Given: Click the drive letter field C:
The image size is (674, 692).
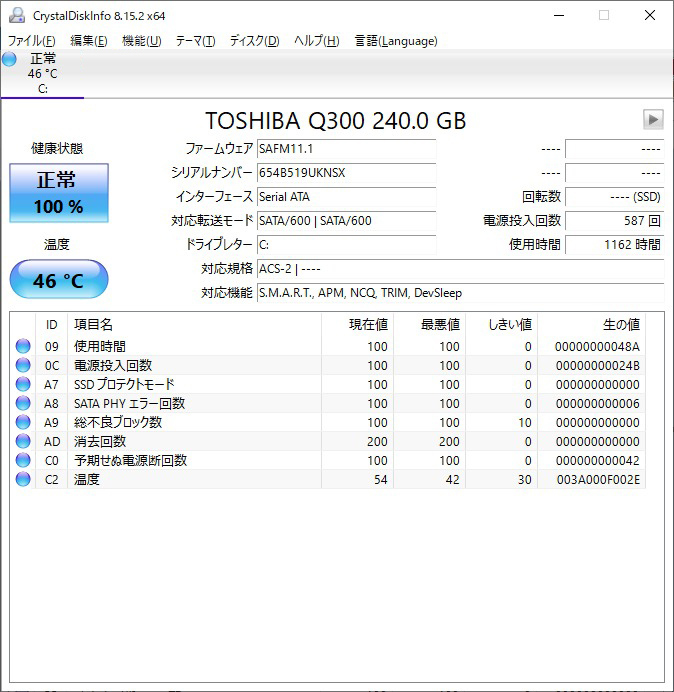Looking at the screenshot, I should coord(346,244).
